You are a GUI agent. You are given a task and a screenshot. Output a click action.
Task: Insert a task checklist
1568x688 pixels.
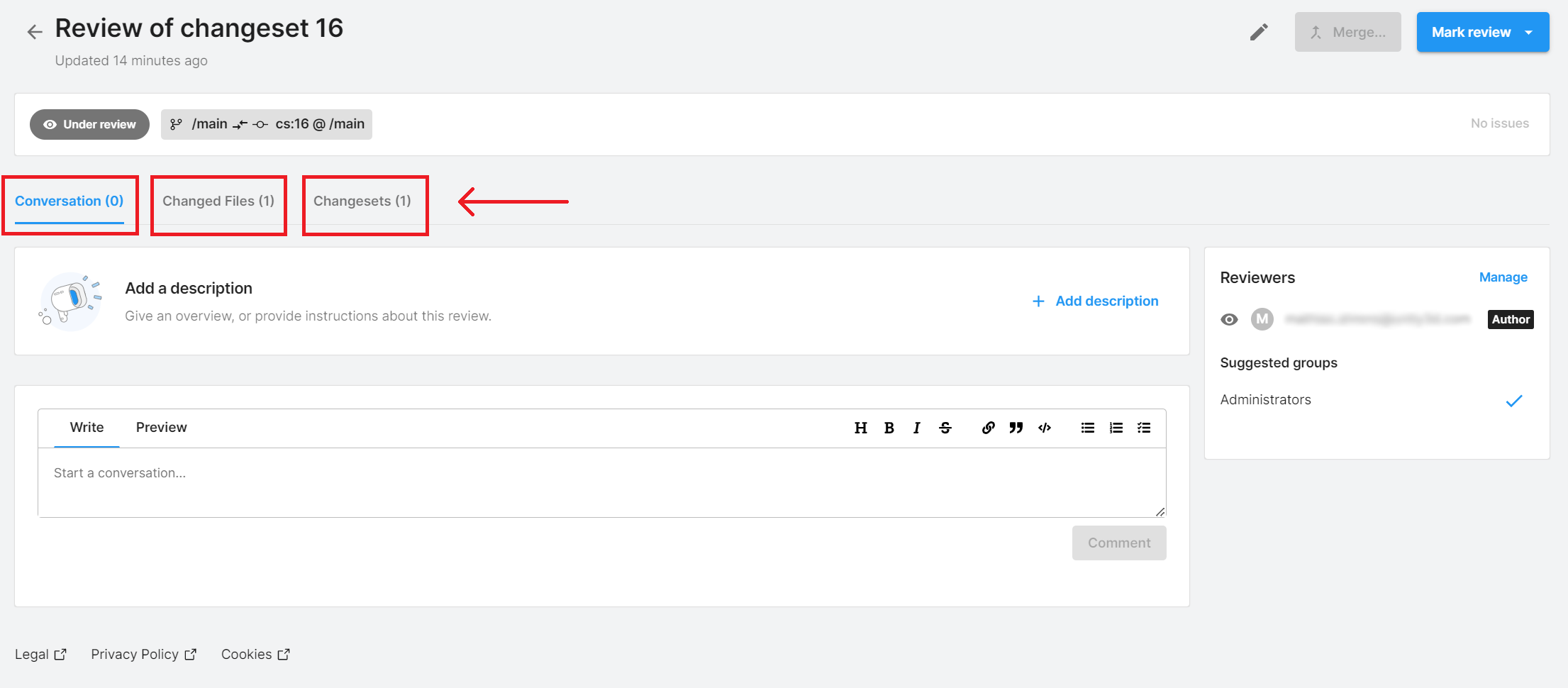tap(1144, 428)
